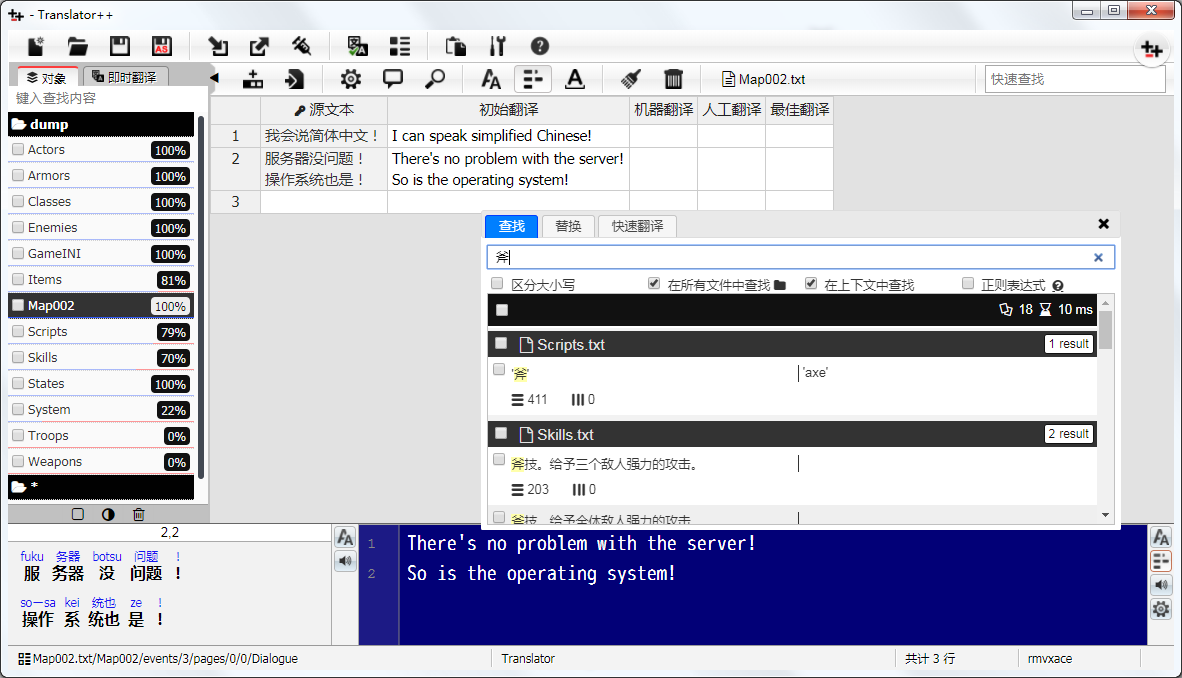Select the 查找 find tab
The image size is (1182, 678).
pyautogui.click(x=511, y=226)
